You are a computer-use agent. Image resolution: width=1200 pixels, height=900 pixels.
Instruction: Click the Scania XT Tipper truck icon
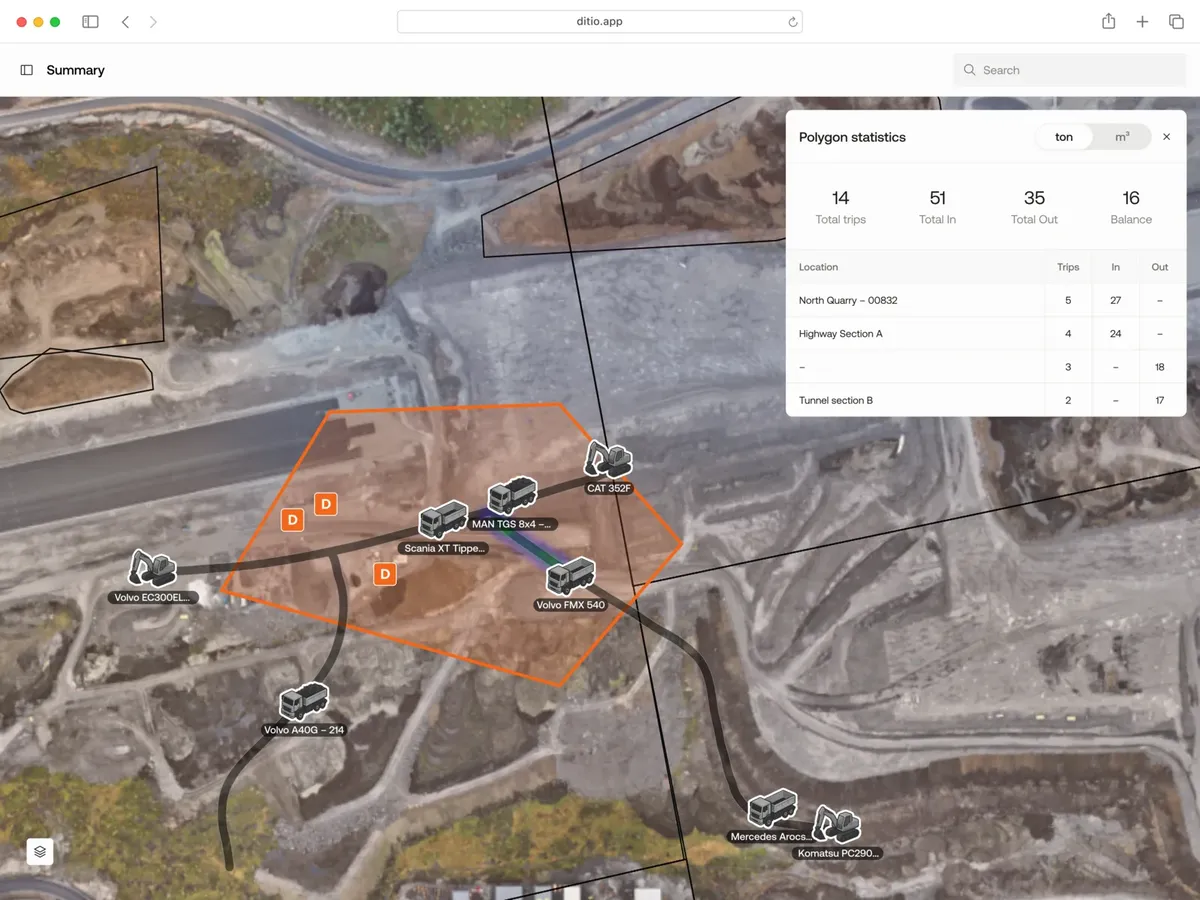pyautogui.click(x=443, y=521)
